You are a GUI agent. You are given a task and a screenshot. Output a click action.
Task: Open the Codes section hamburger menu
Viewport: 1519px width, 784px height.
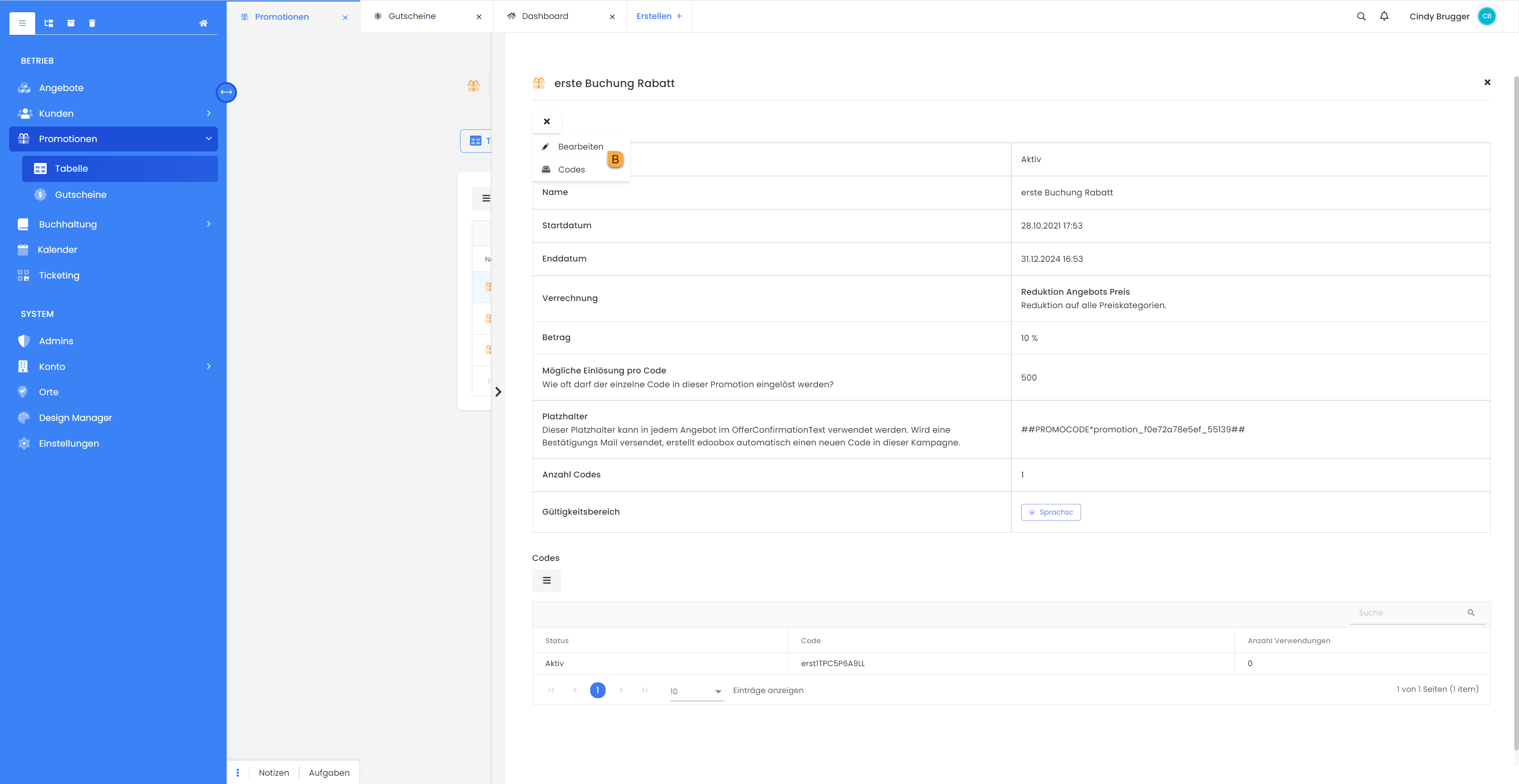coord(547,580)
